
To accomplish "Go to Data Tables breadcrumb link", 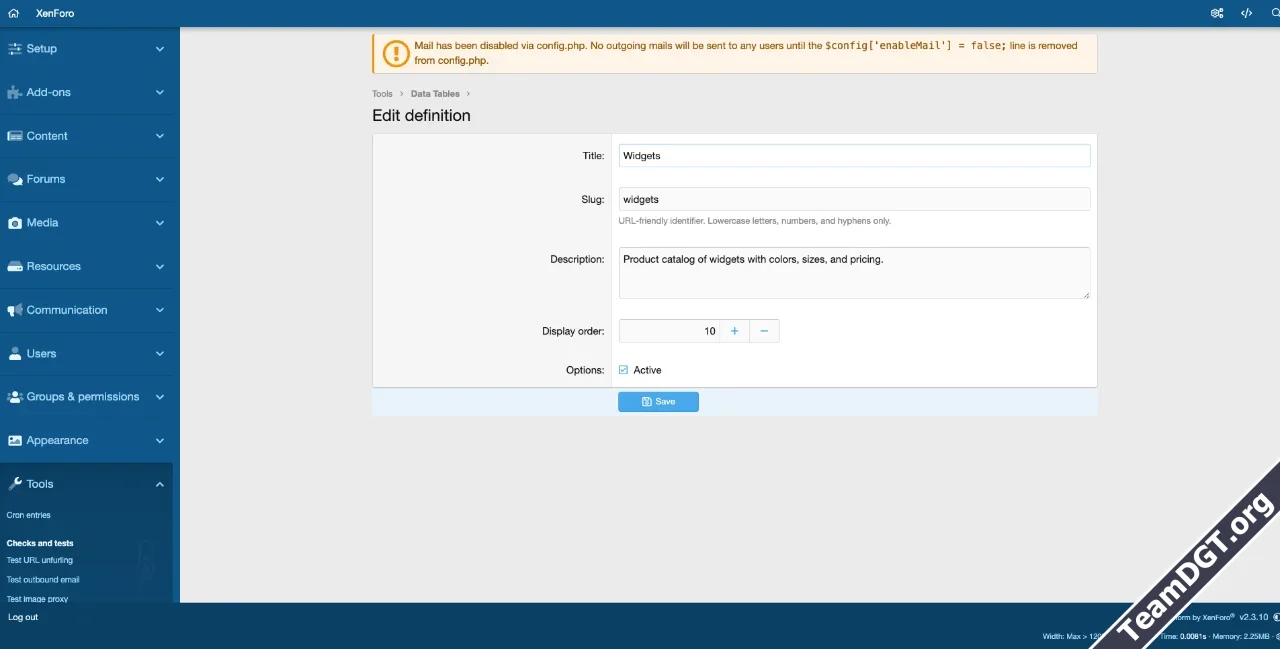I will [x=435, y=94].
